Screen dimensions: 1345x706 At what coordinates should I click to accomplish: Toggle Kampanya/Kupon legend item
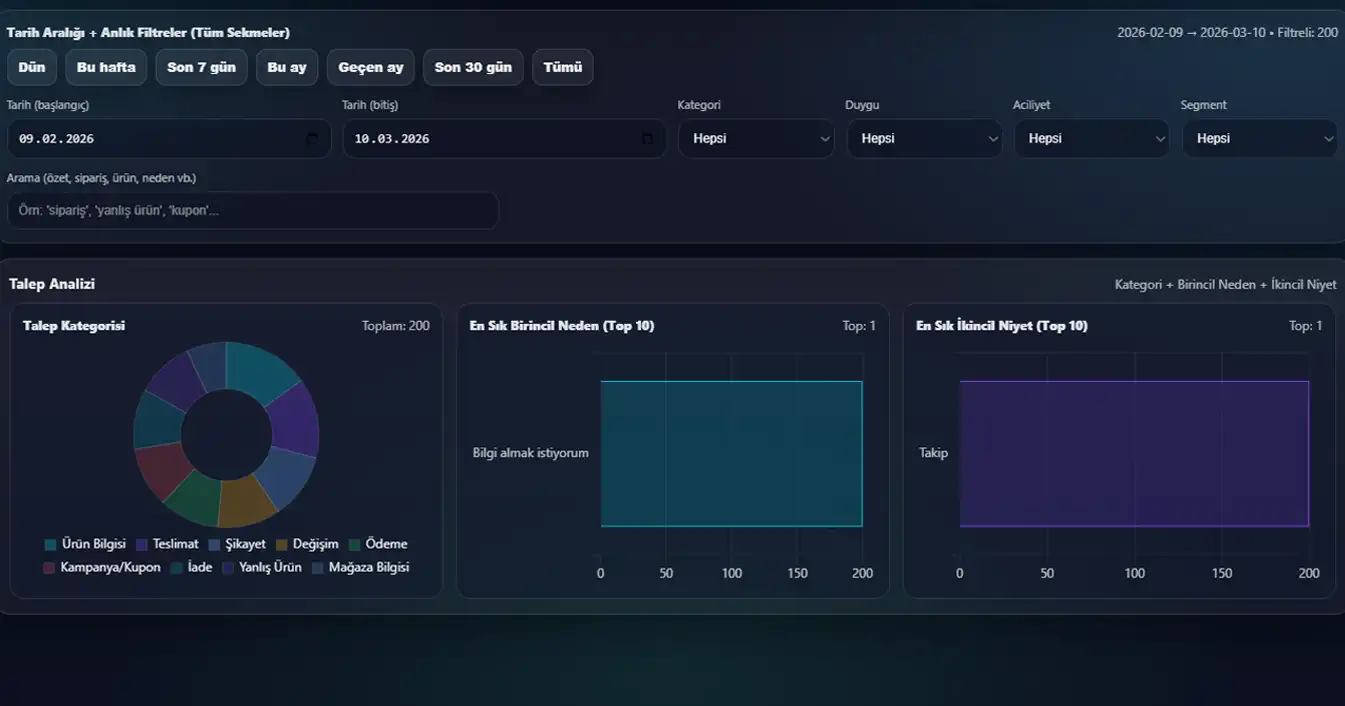(101, 567)
